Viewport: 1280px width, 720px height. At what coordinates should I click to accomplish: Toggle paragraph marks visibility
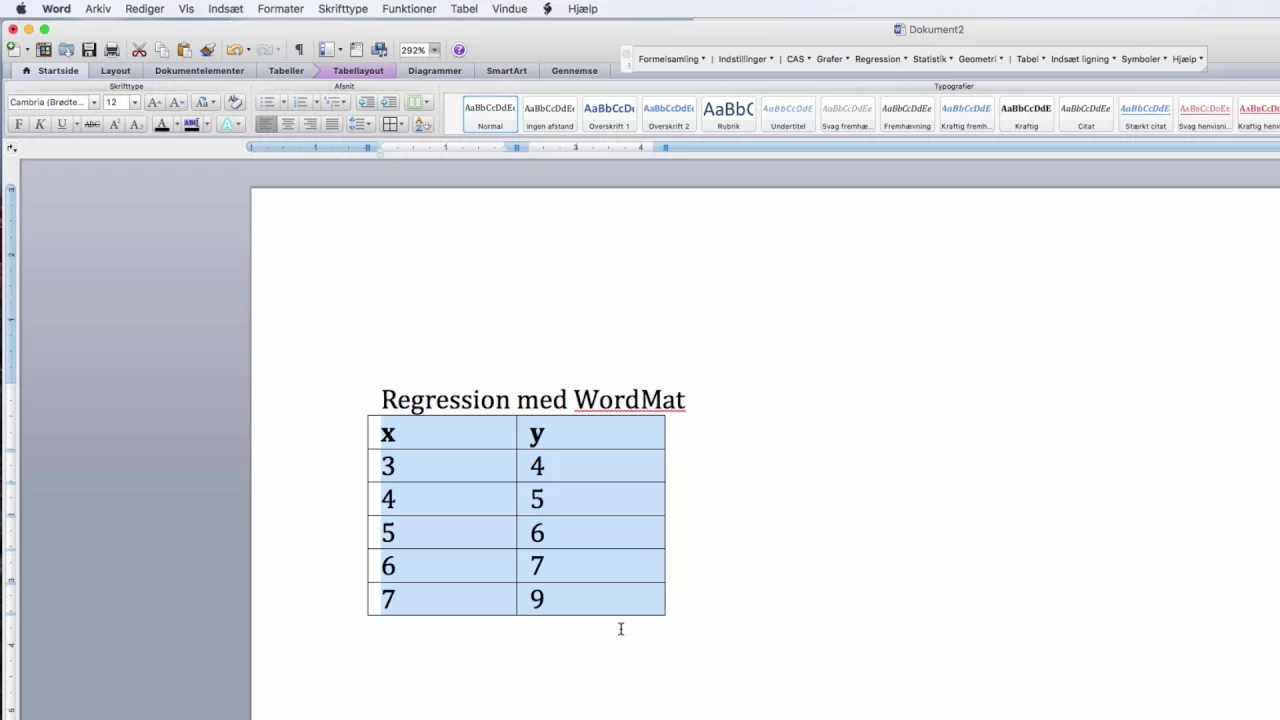click(x=298, y=50)
